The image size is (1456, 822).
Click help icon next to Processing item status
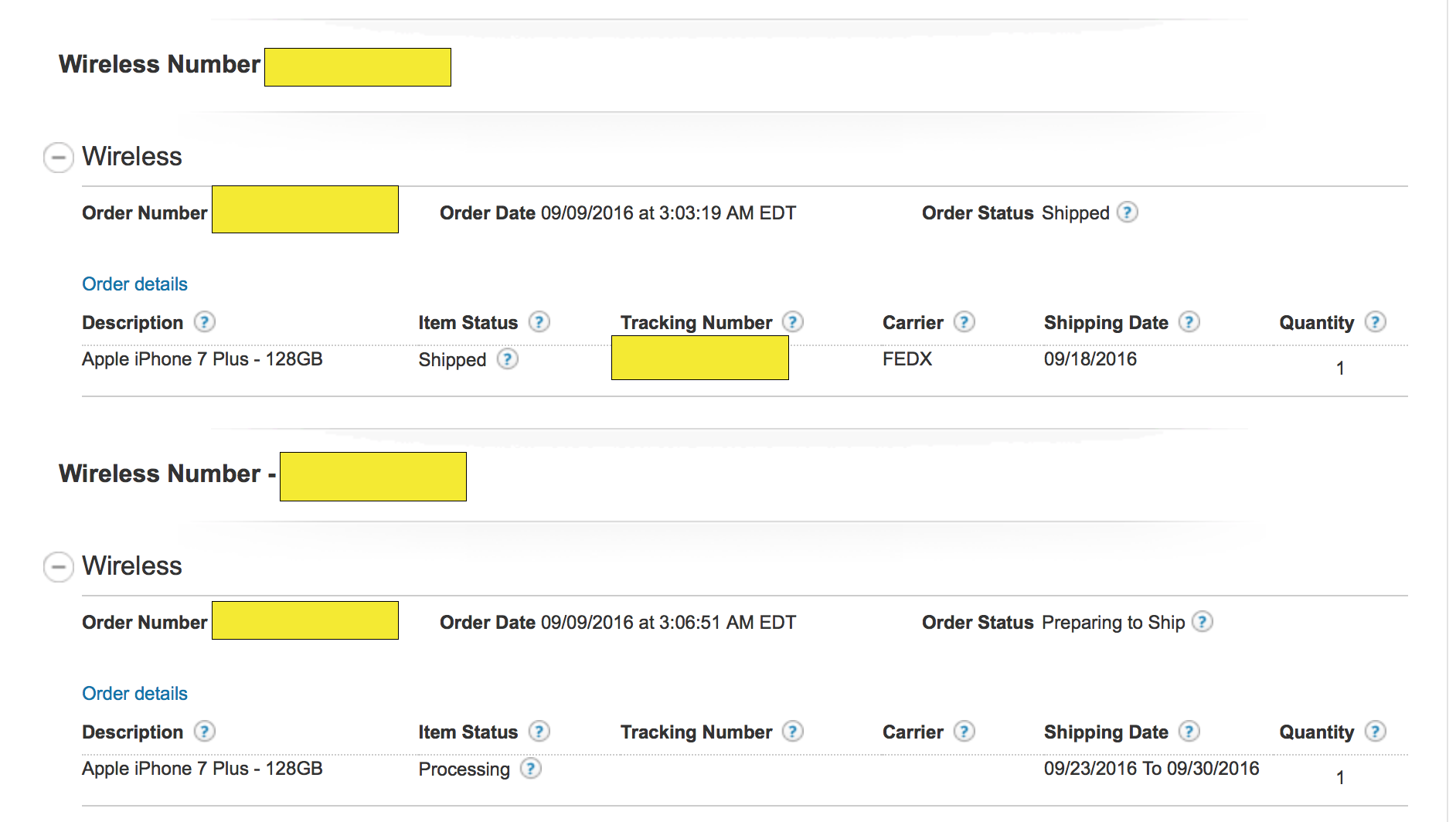point(530,768)
